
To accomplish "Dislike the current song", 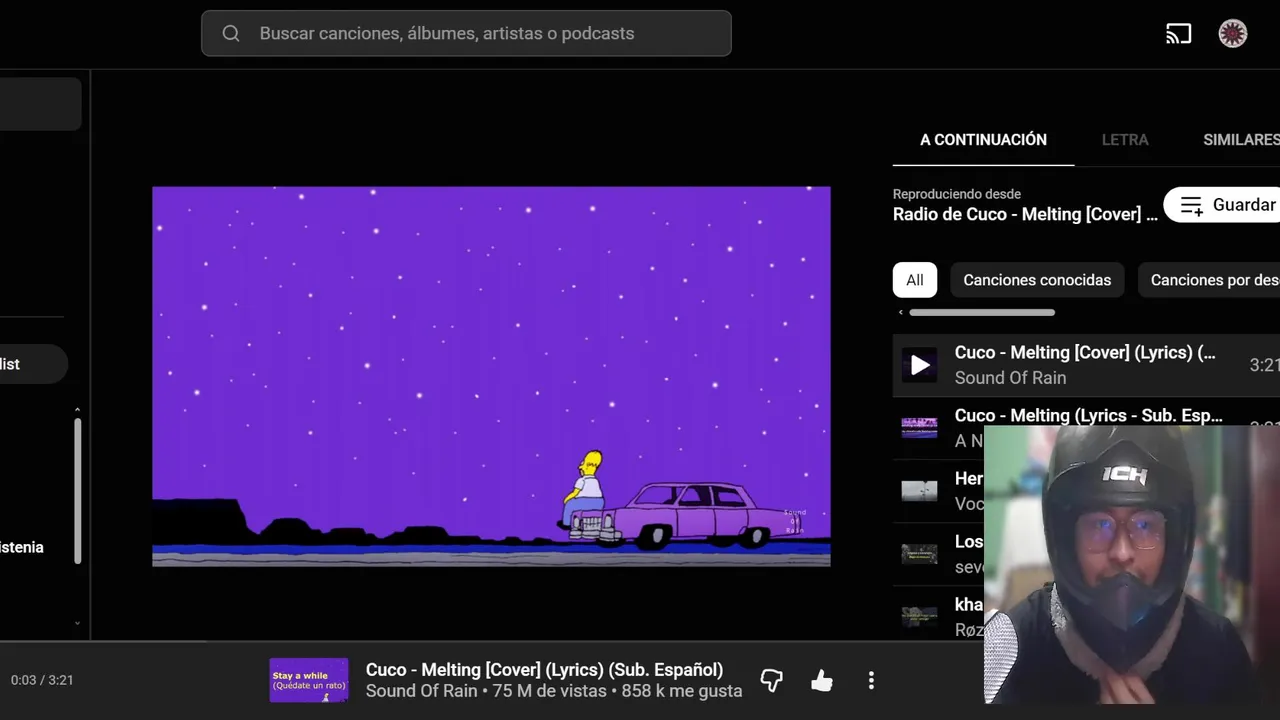I will [771, 681].
